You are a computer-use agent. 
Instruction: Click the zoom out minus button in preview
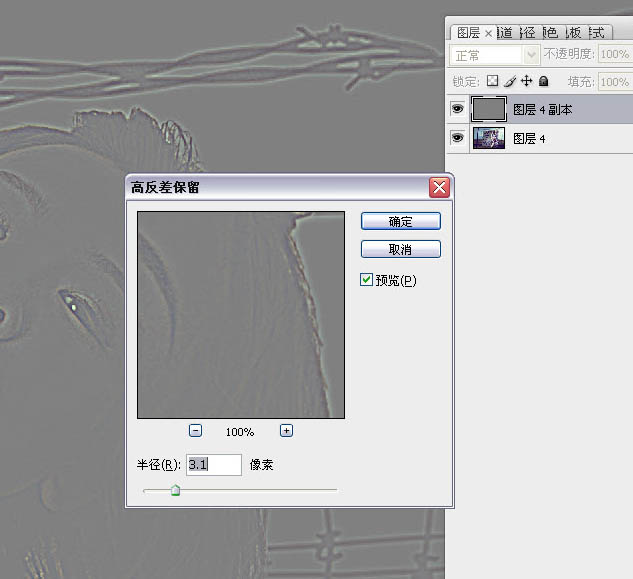(x=195, y=431)
